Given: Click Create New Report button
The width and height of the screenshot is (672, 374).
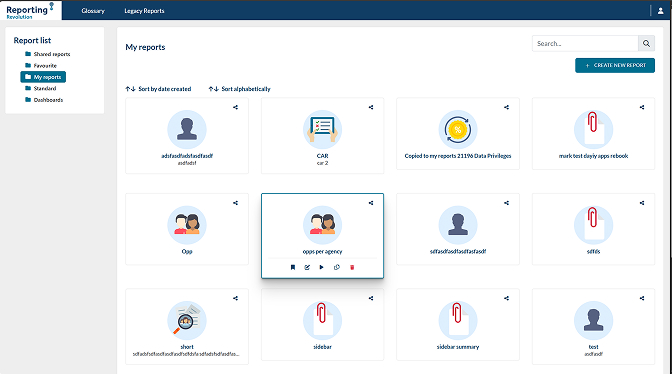Looking at the screenshot, I should click(x=615, y=65).
